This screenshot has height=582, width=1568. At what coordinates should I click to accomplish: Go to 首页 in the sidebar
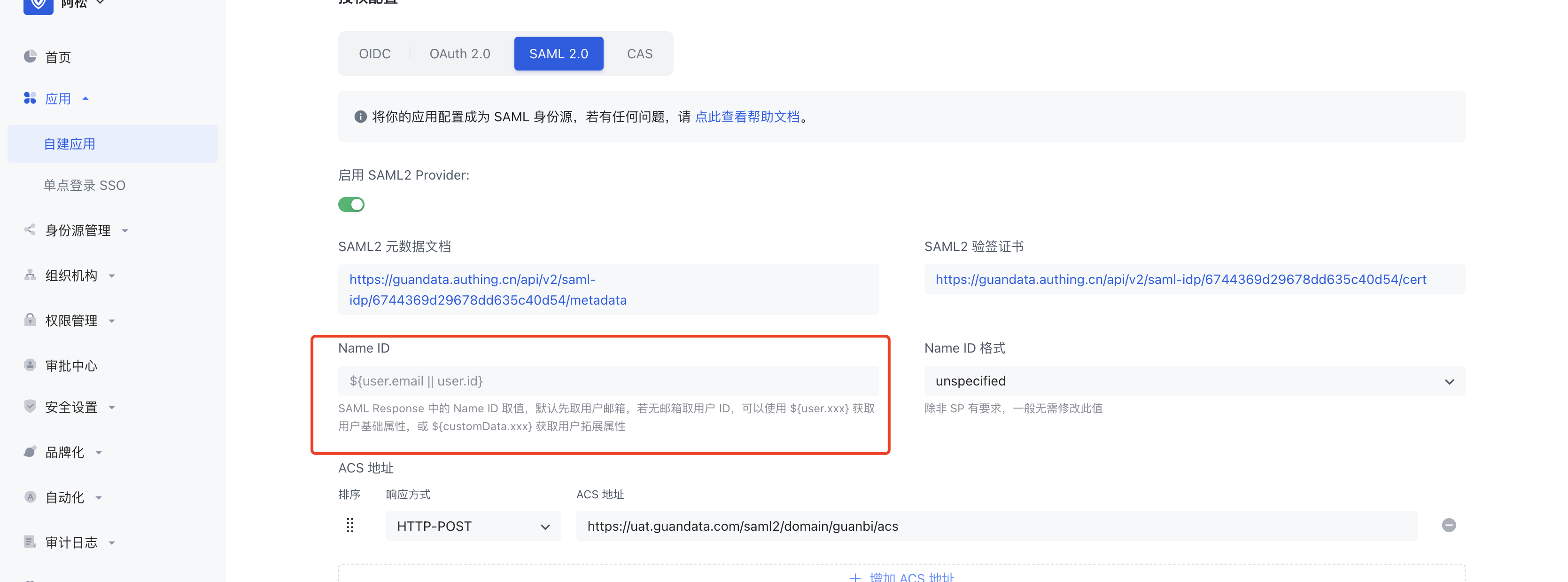click(58, 57)
